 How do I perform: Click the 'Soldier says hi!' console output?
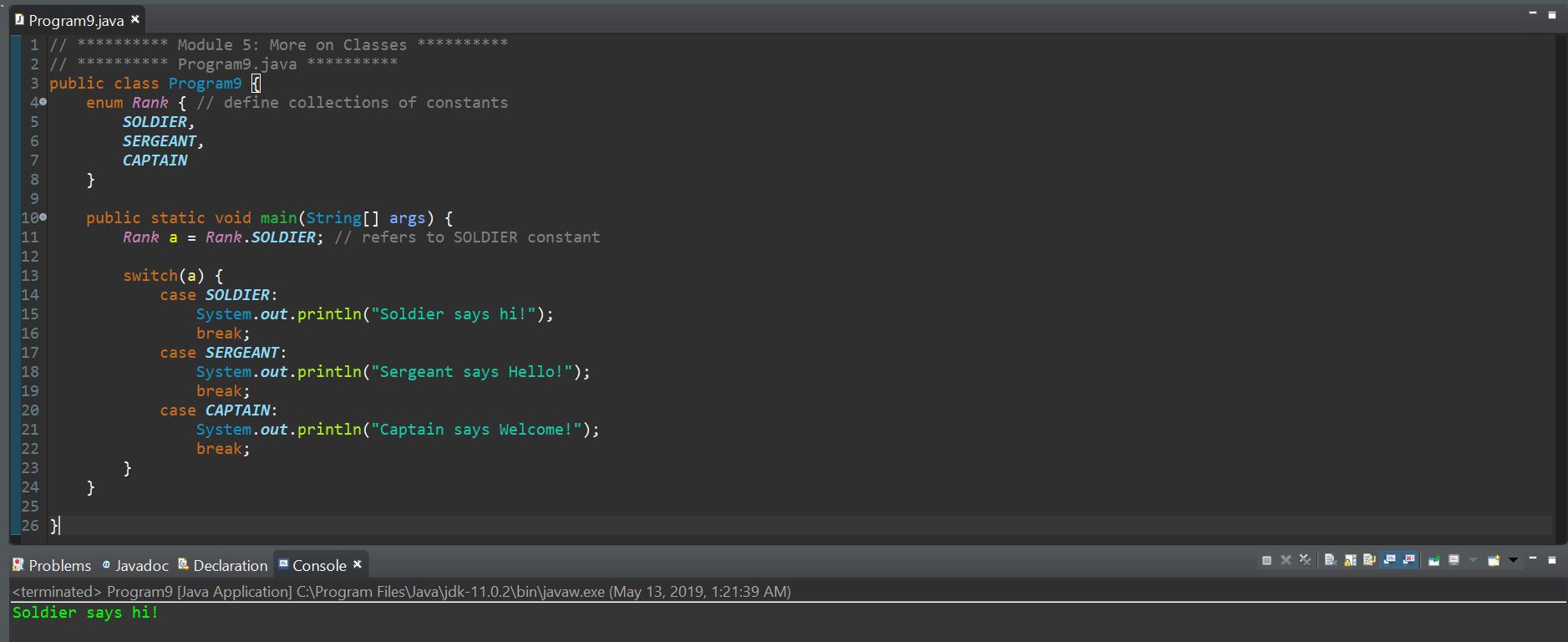click(x=85, y=613)
